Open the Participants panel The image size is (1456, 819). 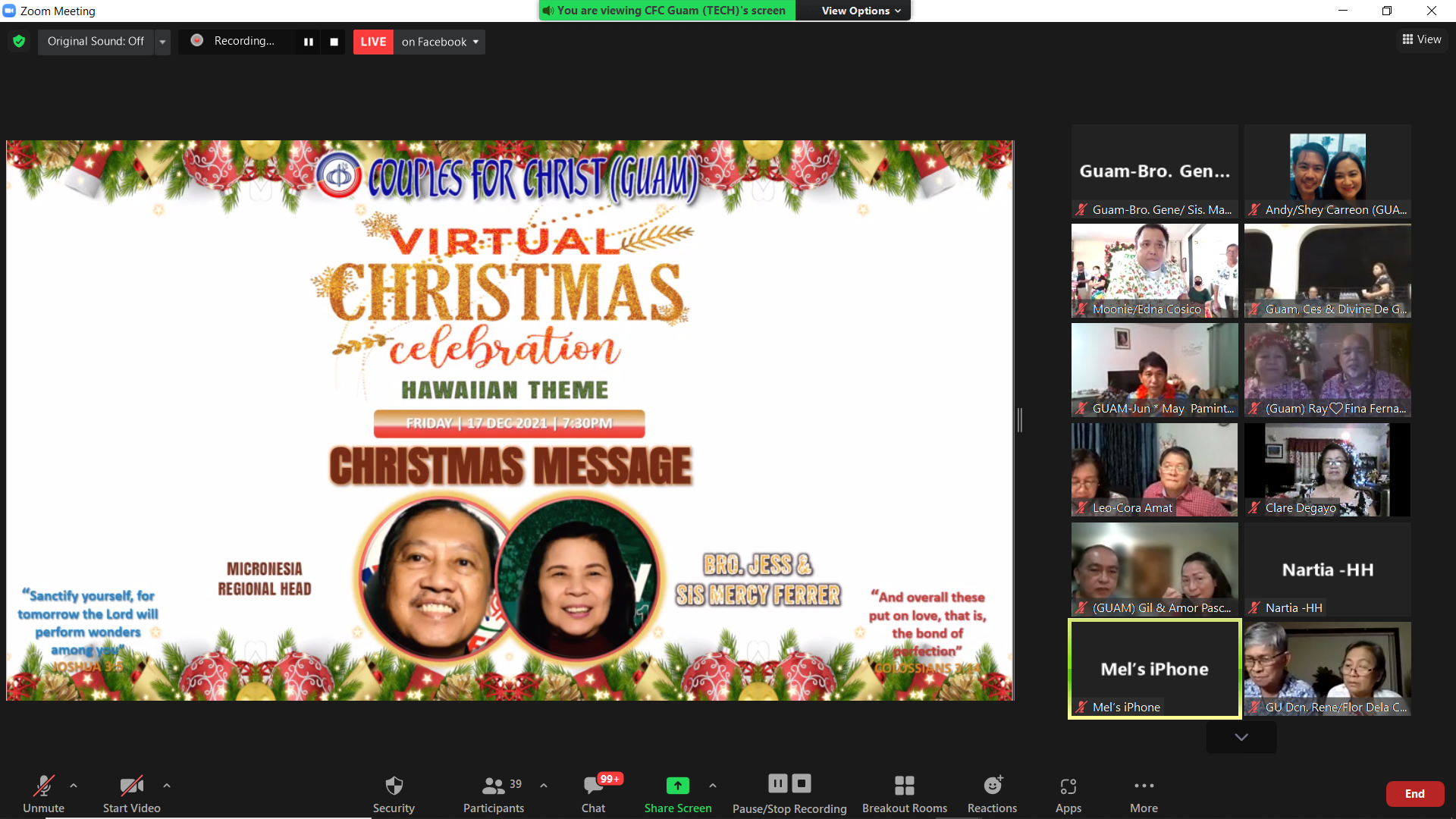[494, 793]
